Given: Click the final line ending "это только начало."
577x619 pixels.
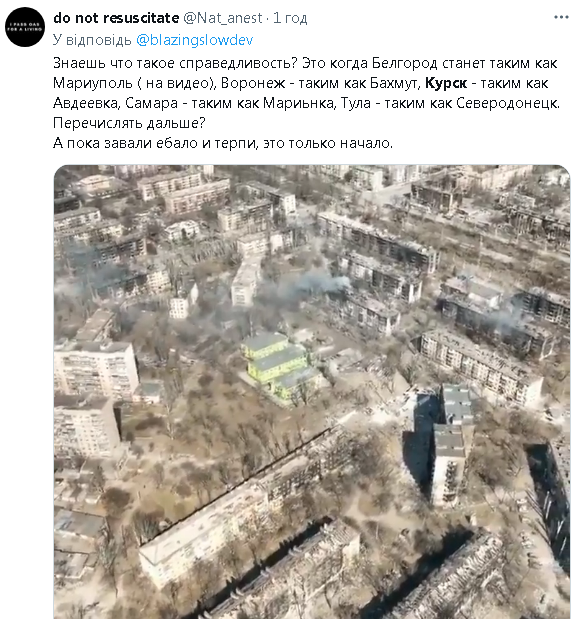Looking at the screenshot, I should point(223,143).
